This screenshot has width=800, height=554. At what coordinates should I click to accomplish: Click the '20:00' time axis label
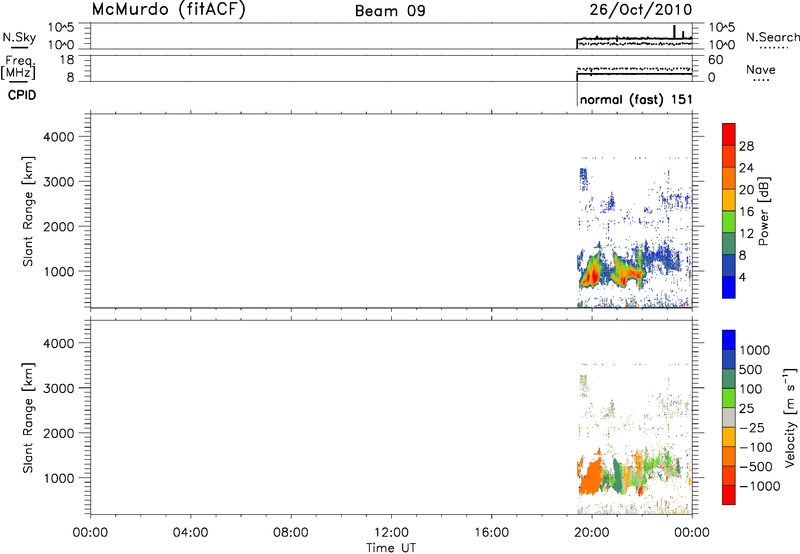point(592,533)
